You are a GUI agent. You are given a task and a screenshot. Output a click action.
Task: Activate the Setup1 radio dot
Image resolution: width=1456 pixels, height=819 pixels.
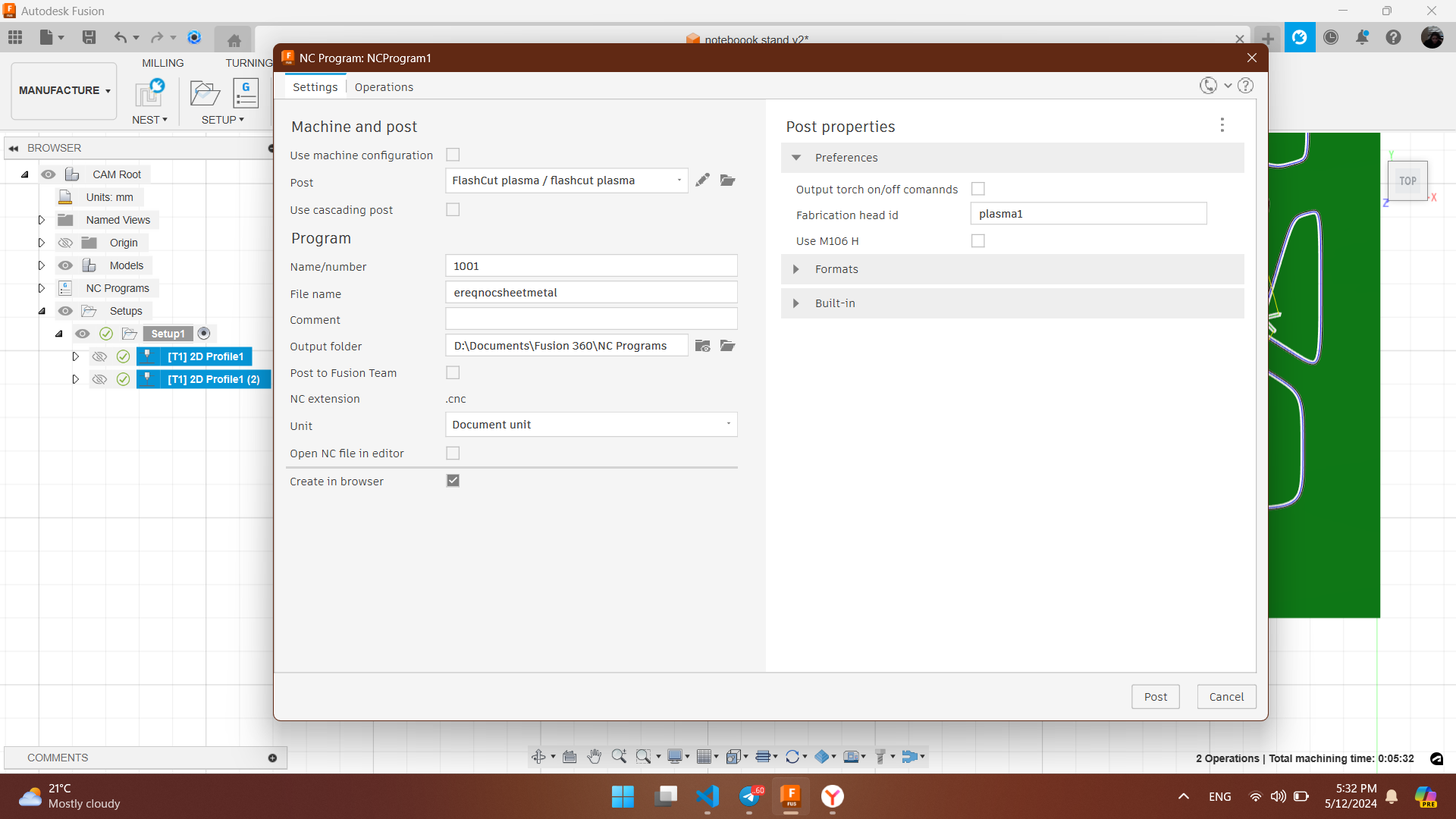pyautogui.click(x=204, y=334)
